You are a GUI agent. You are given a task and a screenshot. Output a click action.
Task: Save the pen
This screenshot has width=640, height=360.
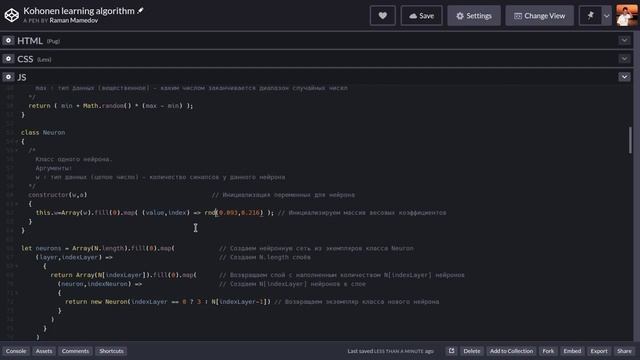[x=421, y=16]
